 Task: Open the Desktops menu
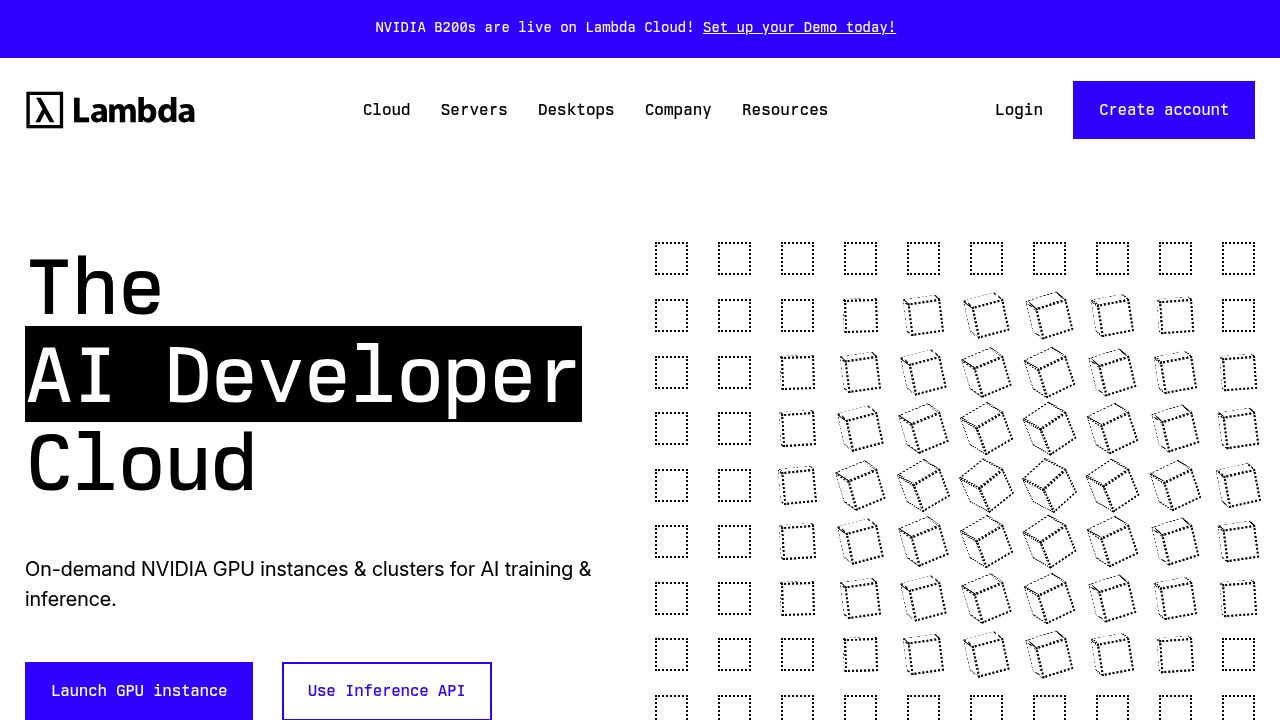coord(576,110)
